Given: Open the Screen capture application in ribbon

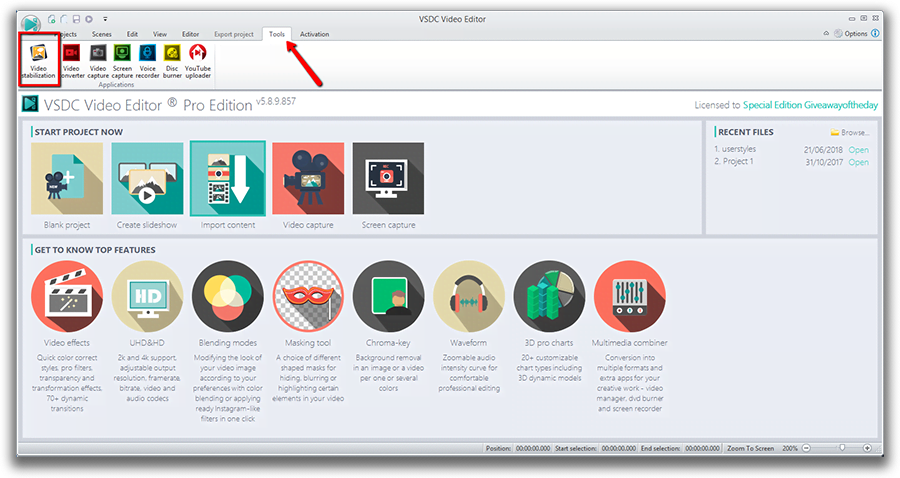Looking at the screenshot, I should [x=122, y=61].
